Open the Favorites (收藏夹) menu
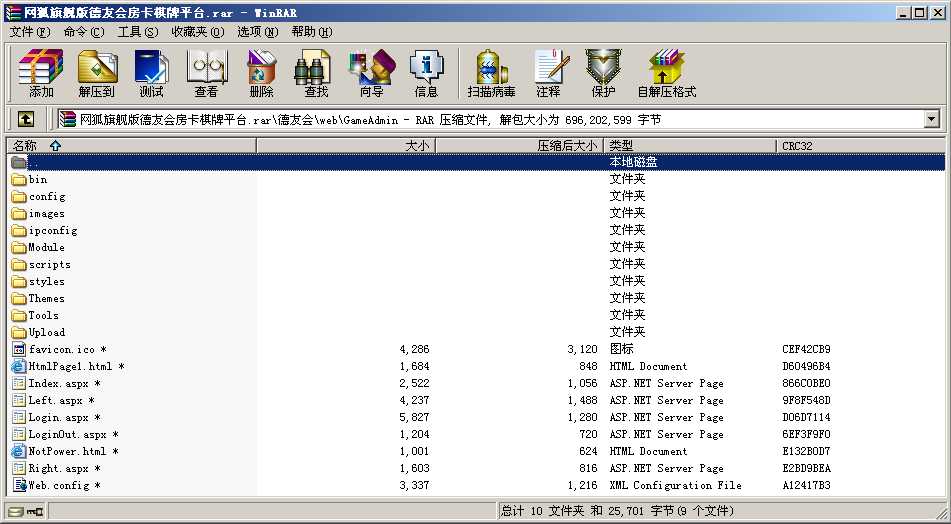This screenshot has height=524, width=951. 198,32
